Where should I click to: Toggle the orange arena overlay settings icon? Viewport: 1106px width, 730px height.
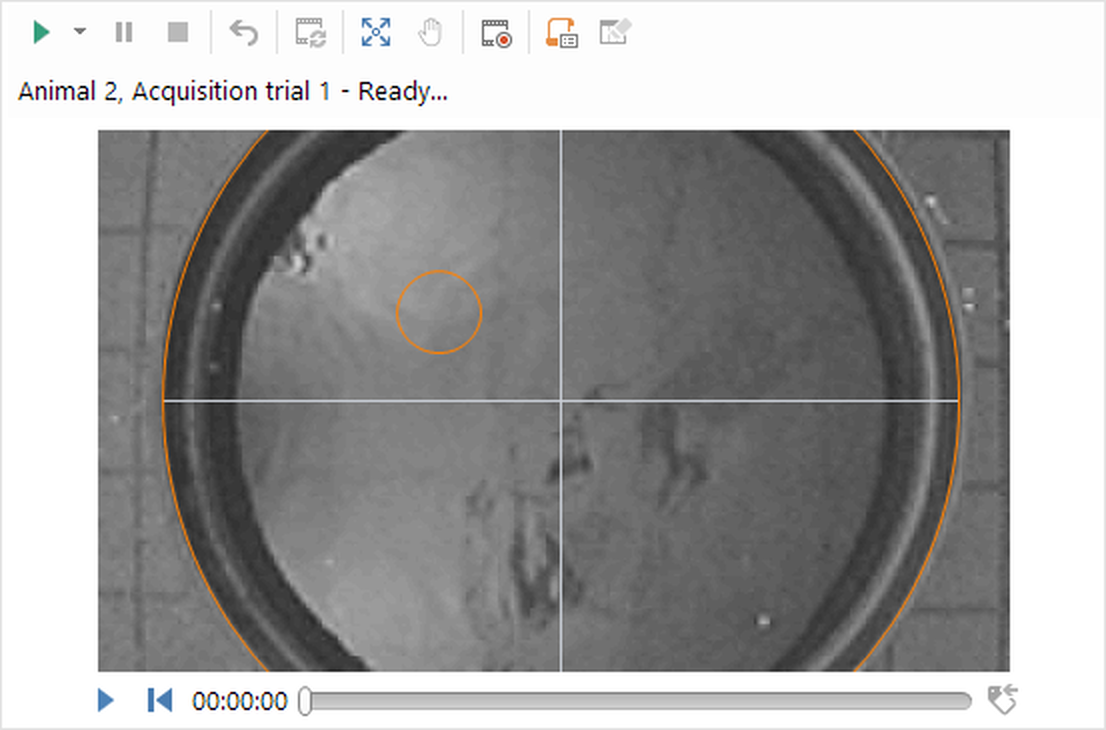click(x=561, y=33)
